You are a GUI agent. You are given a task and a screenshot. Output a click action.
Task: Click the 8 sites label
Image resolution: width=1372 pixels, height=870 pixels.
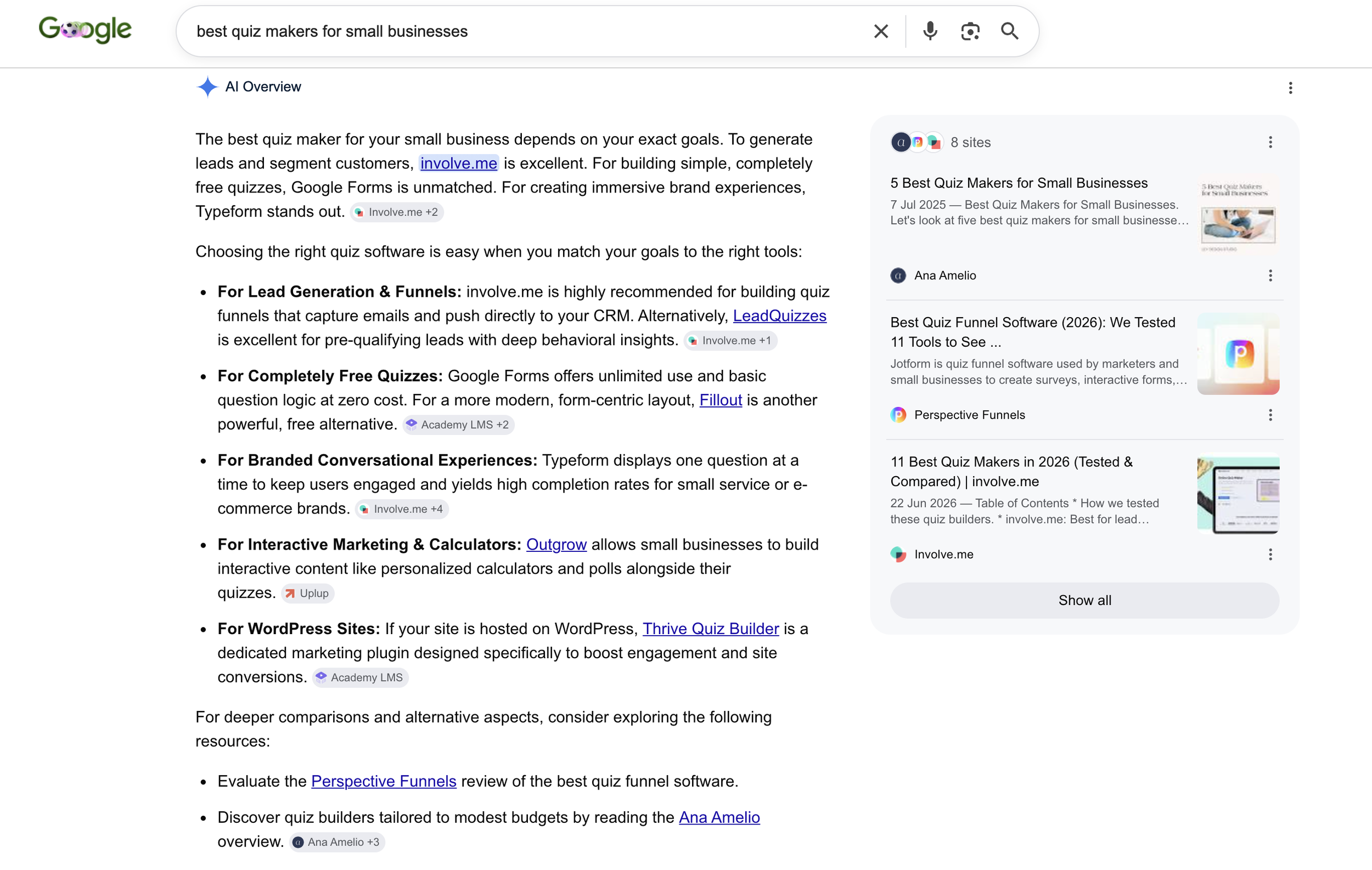[970, 143]
